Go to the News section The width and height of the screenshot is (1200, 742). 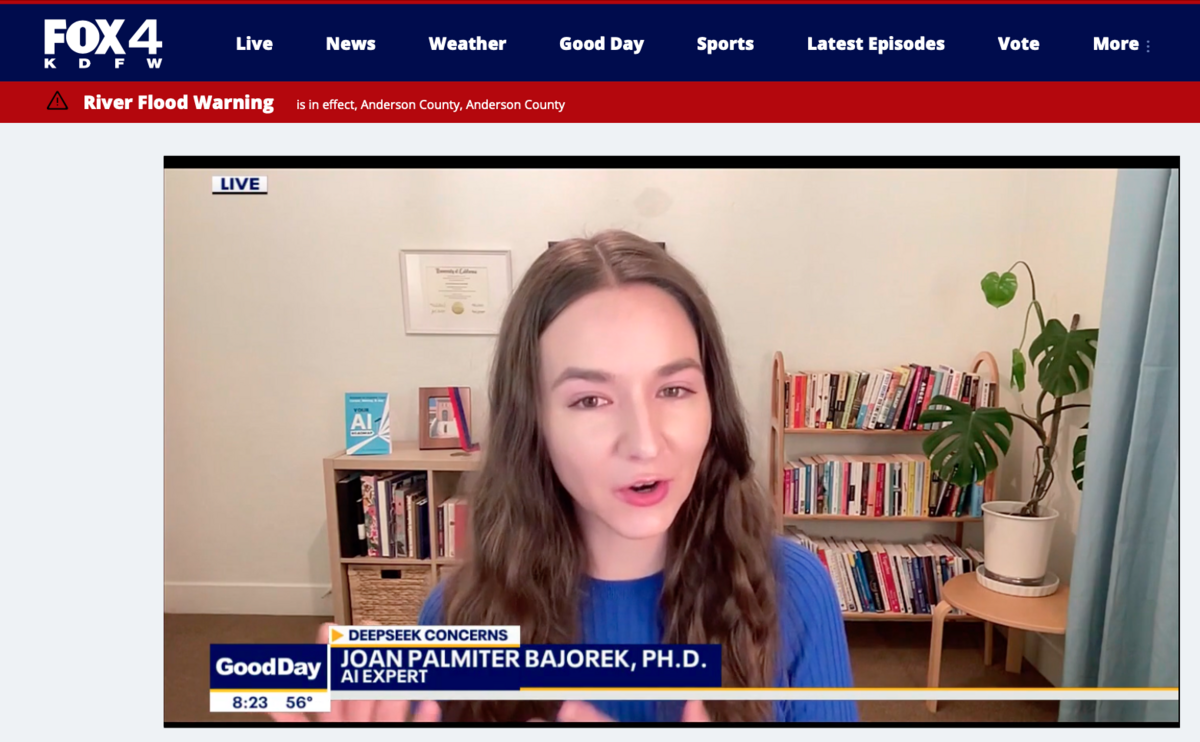(350, 44)
